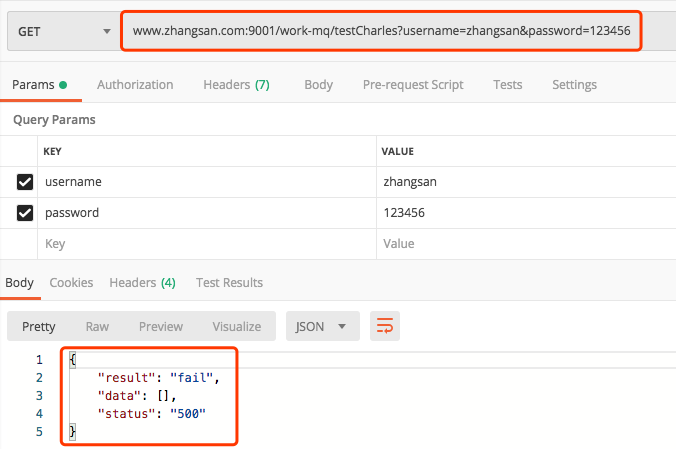Screen dimensions: 676x449
Task: Select the Pretty view button
Action: point(39,327)
